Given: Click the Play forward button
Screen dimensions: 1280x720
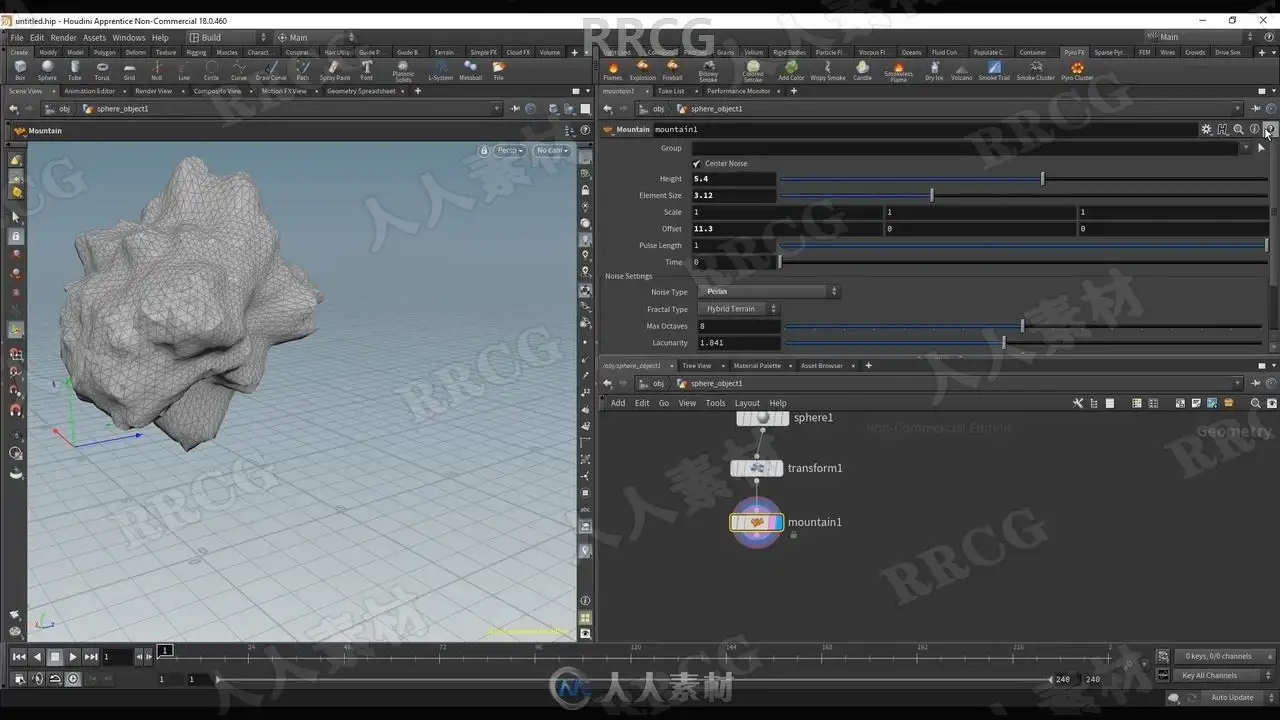Looking at the screenshot, I should (73, 657).
